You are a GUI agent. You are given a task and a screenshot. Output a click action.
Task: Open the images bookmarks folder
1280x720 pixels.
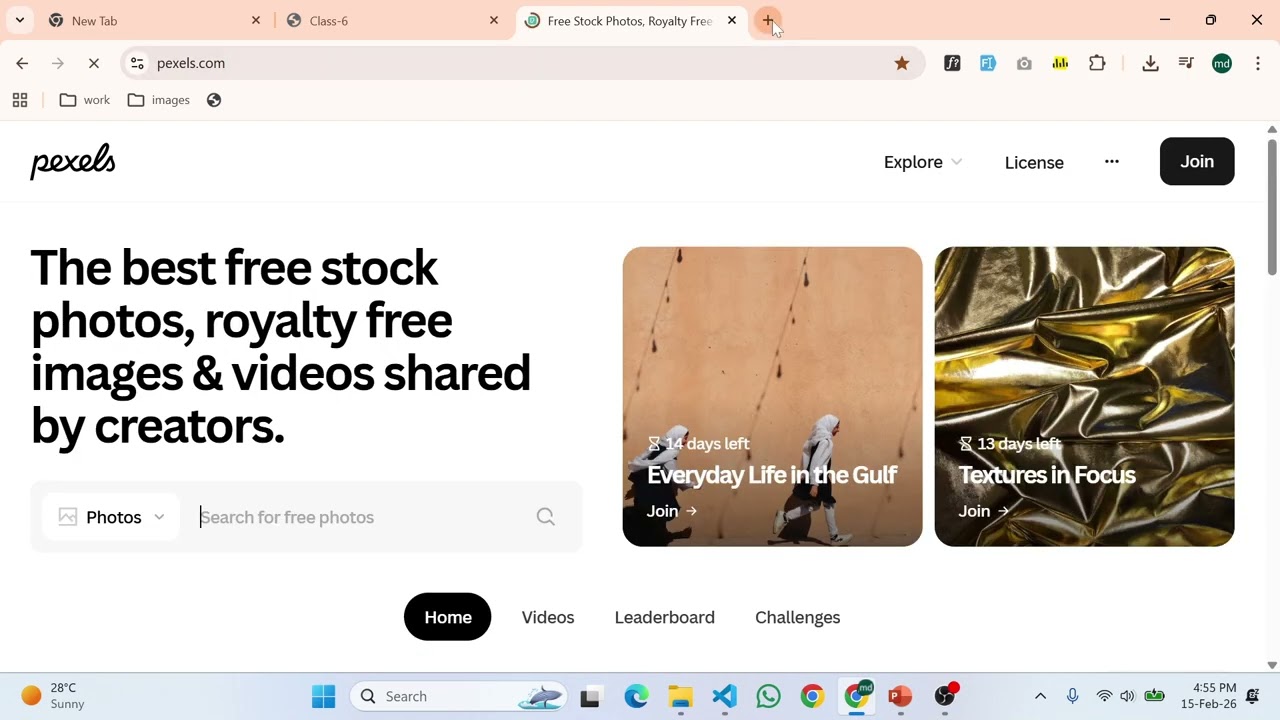click(x=159, y=100)
